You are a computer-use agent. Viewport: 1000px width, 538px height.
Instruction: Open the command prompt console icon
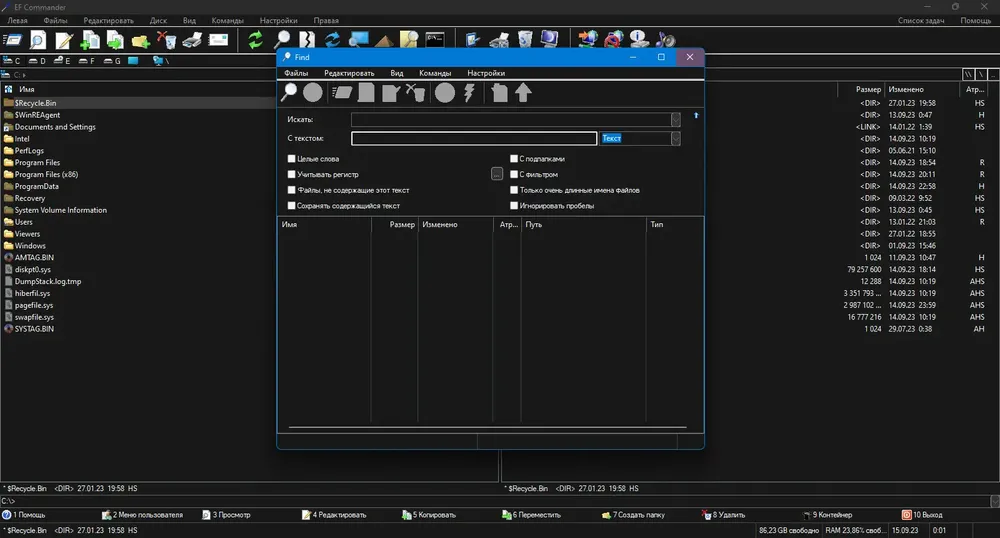(435, 40)
